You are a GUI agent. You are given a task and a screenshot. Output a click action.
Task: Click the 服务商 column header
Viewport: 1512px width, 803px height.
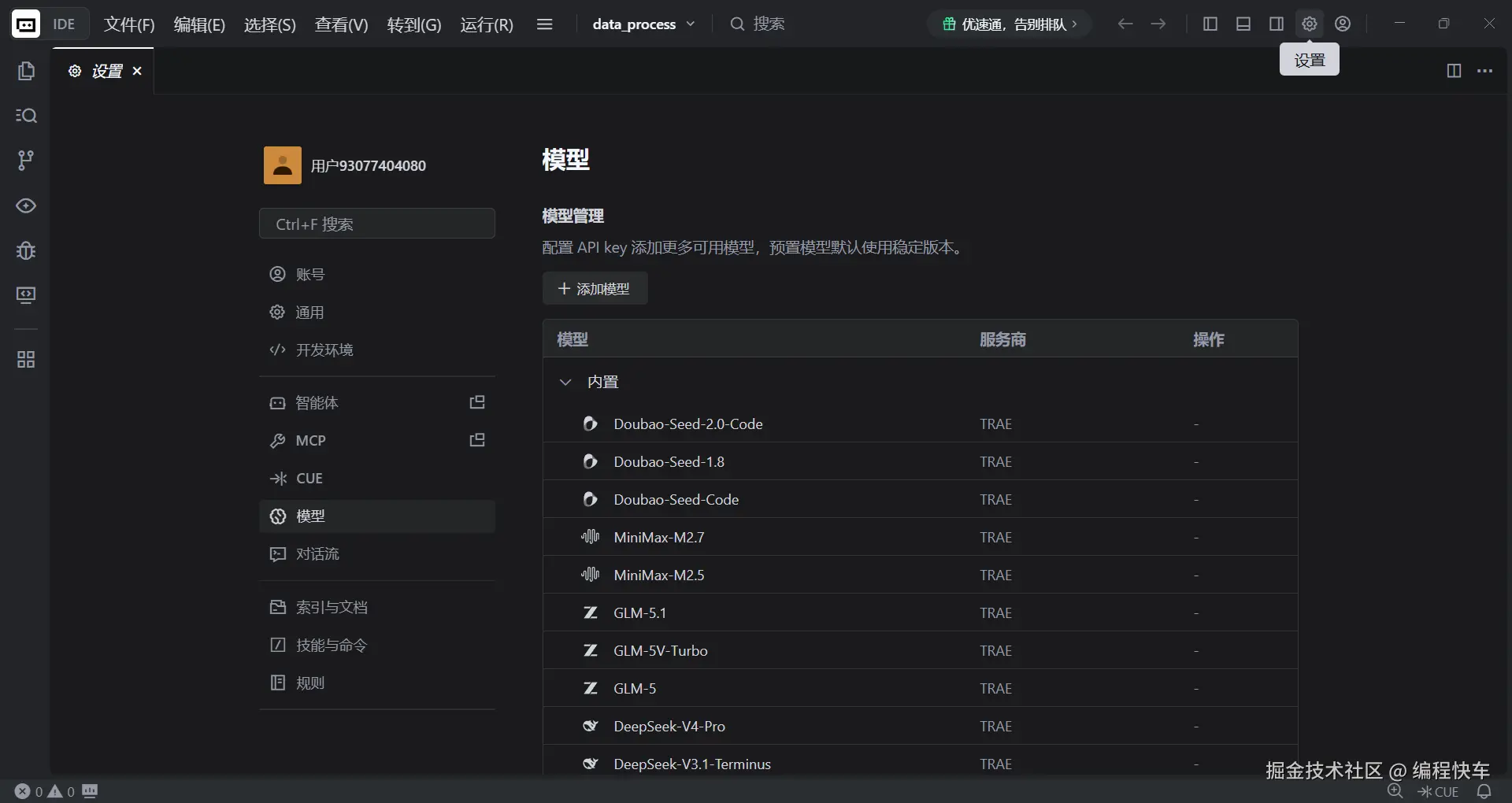coord(1002,339)
